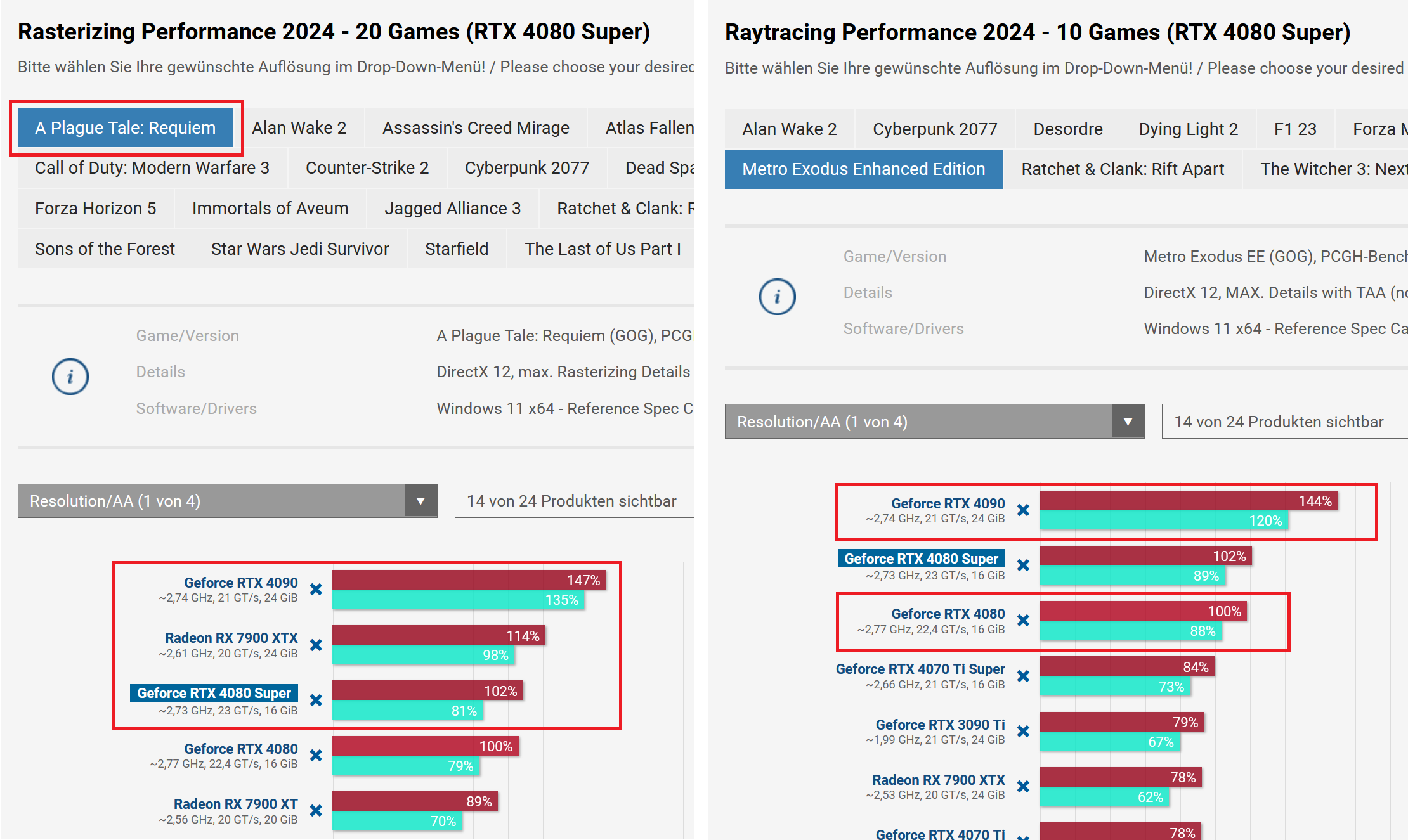This screenshot has height=840, width=1408.
Task: Open Radeon RX 7900 XTX rasterizing label
Action: (x=231, y=638)
